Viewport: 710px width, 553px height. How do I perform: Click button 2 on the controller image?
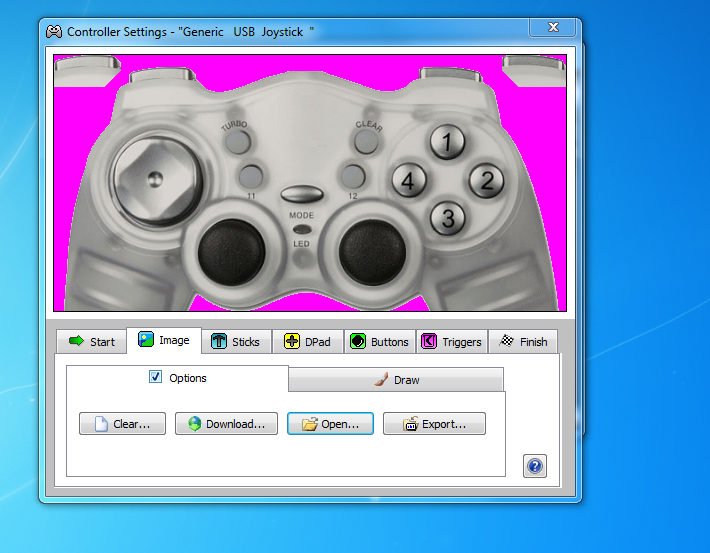pyautogui.click(x=486, y=181)
